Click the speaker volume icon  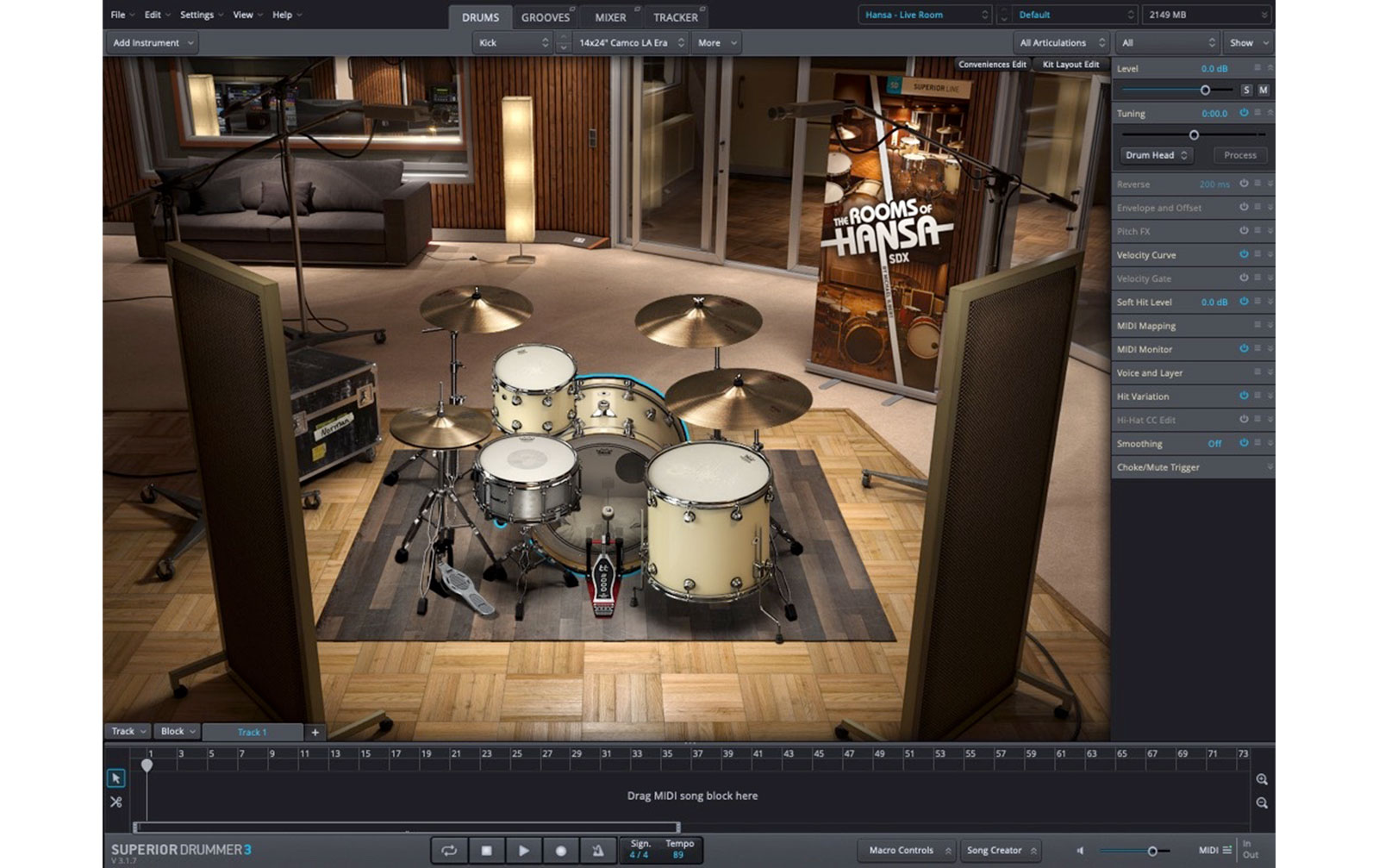(1080, 851)
